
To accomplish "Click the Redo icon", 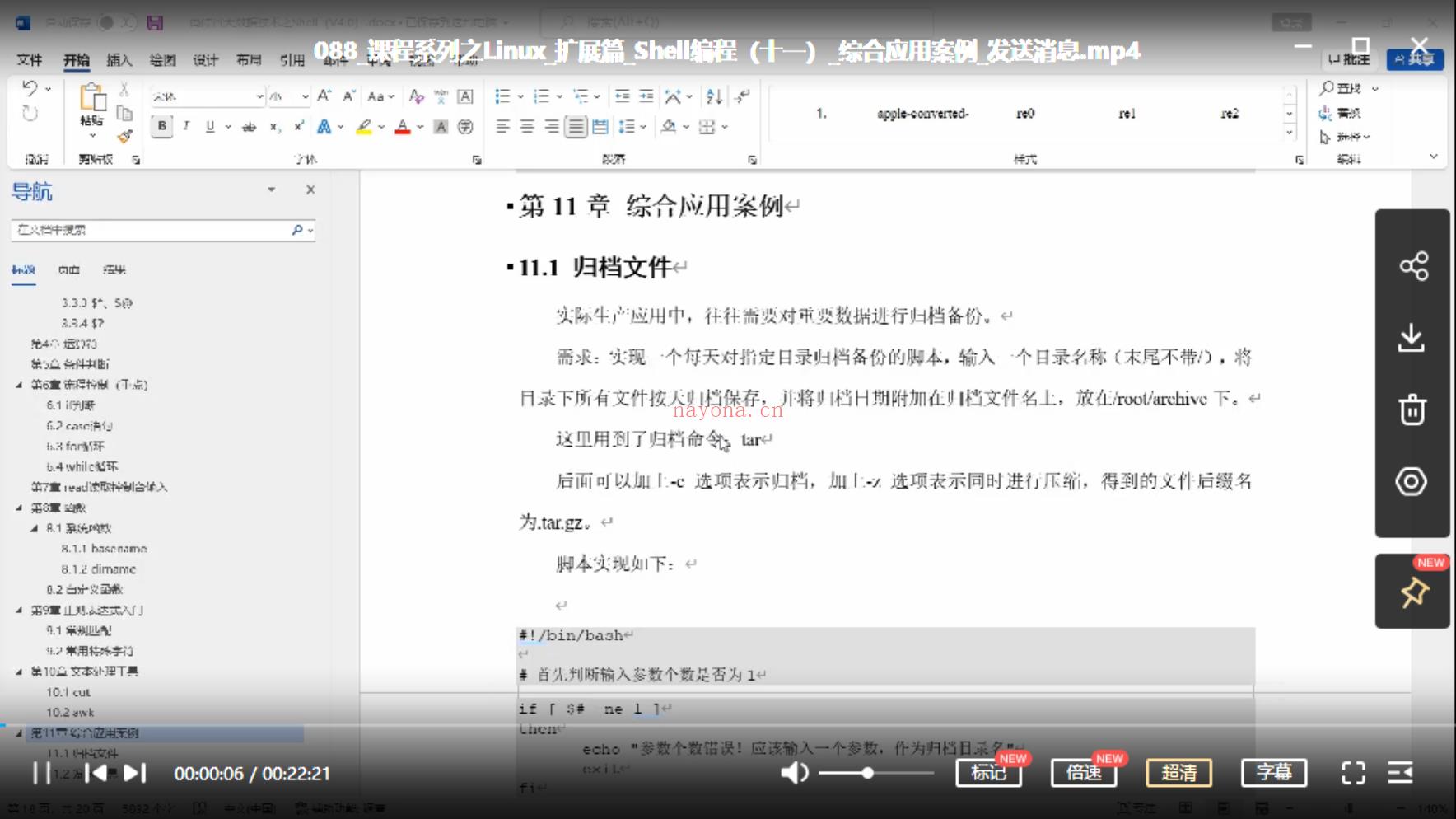I will click(x=30, y=114).
